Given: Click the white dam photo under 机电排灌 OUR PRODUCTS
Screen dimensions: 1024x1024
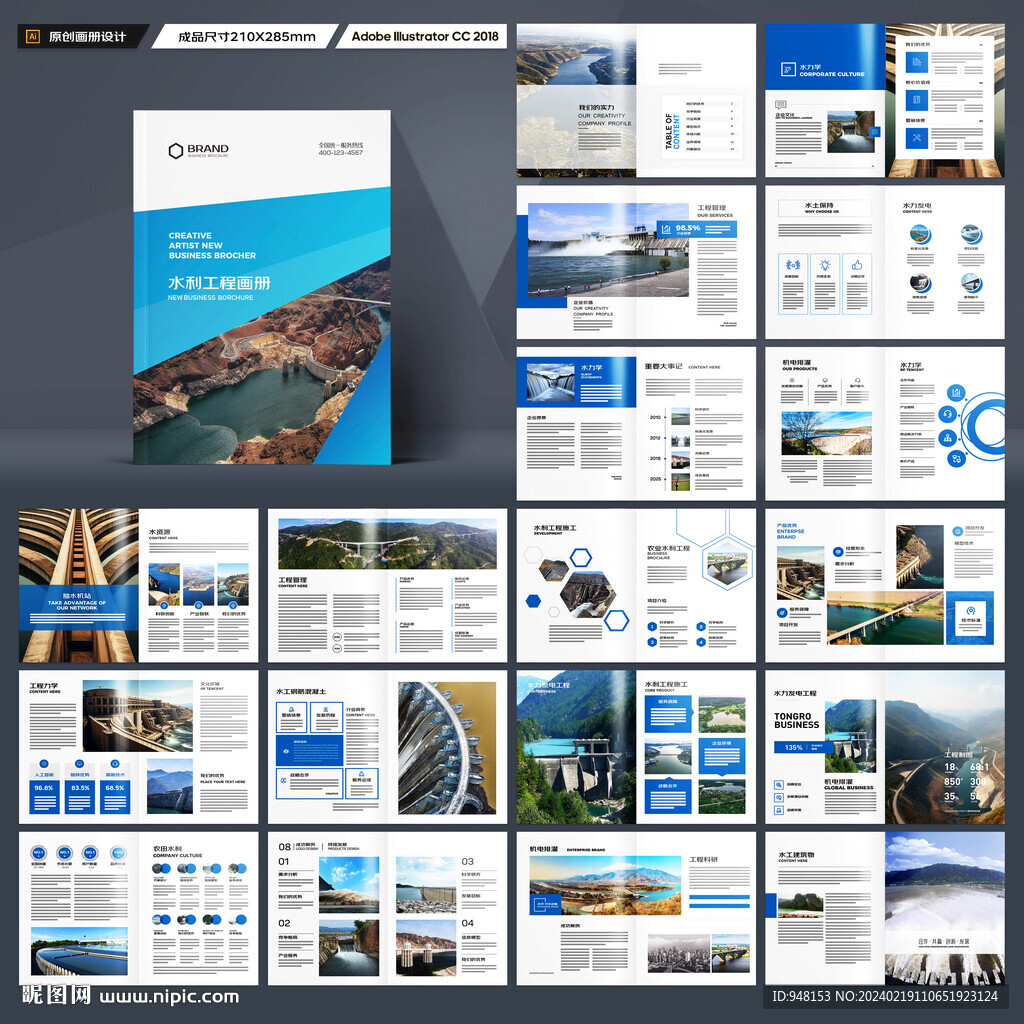Looking at the screenshot, I should pos(826,434).
